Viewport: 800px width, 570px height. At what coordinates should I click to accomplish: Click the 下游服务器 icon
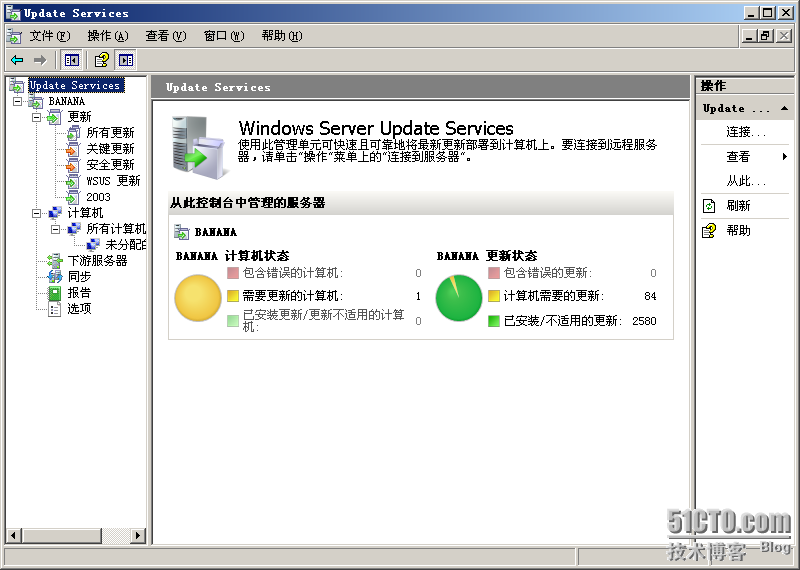pos(54,261)
